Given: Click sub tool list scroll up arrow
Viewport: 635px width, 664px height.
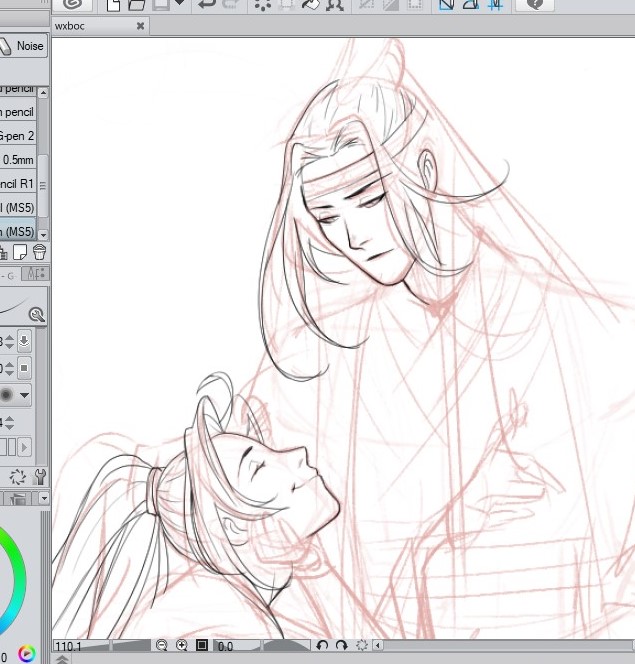Looking at the screenshot, I should pyautogui.click(x=43, y=93).
